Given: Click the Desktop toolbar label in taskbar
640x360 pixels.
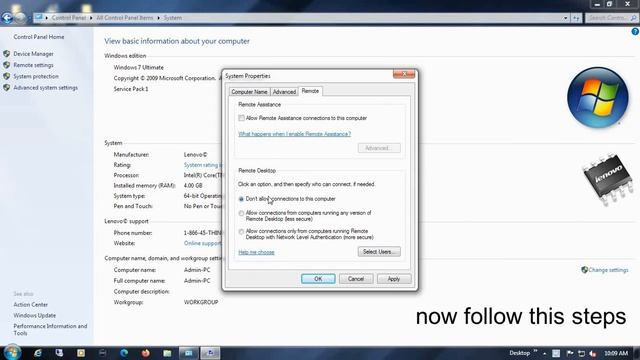Looking at the screenshot, I should (x=520, y=353).
